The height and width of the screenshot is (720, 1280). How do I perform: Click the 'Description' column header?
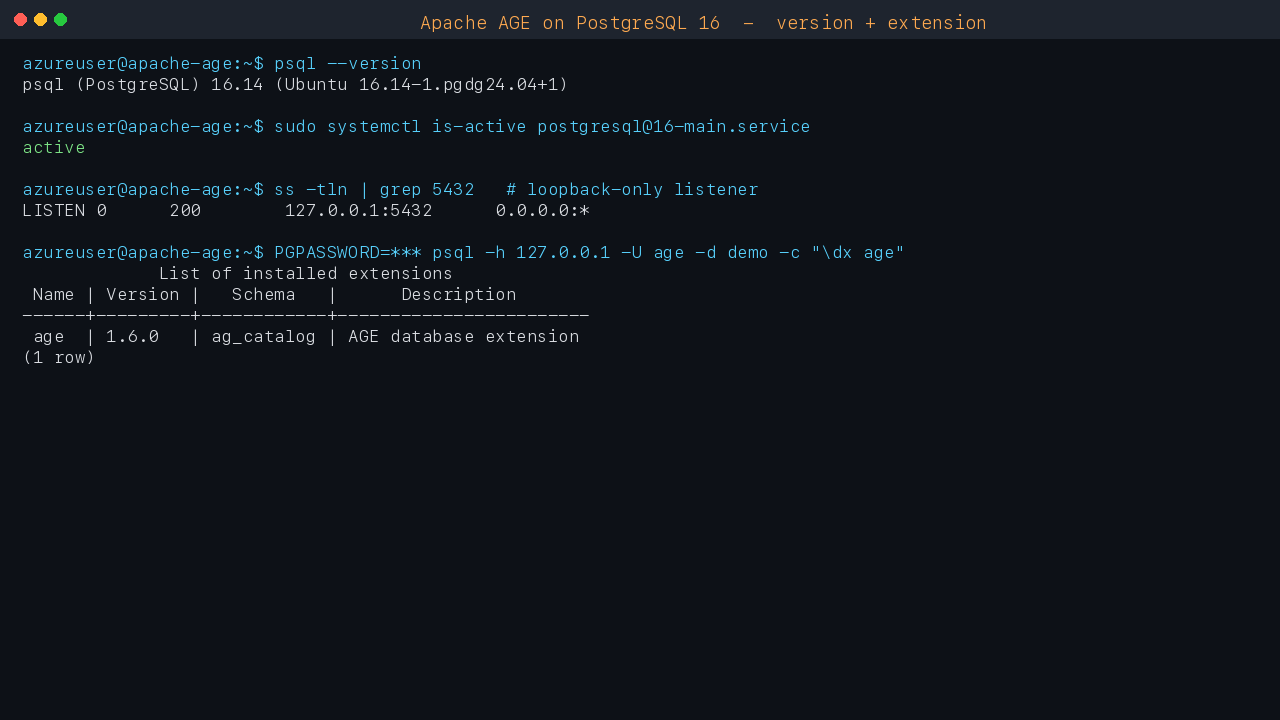(459, 295)
